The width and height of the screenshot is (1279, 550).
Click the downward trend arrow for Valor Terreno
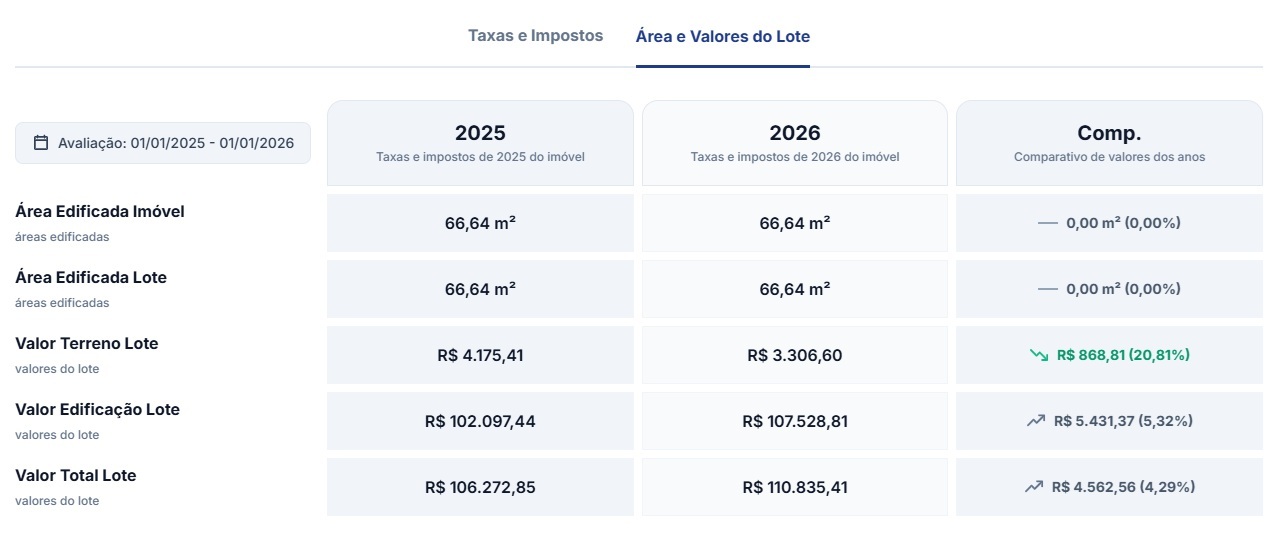[1038, 355]
